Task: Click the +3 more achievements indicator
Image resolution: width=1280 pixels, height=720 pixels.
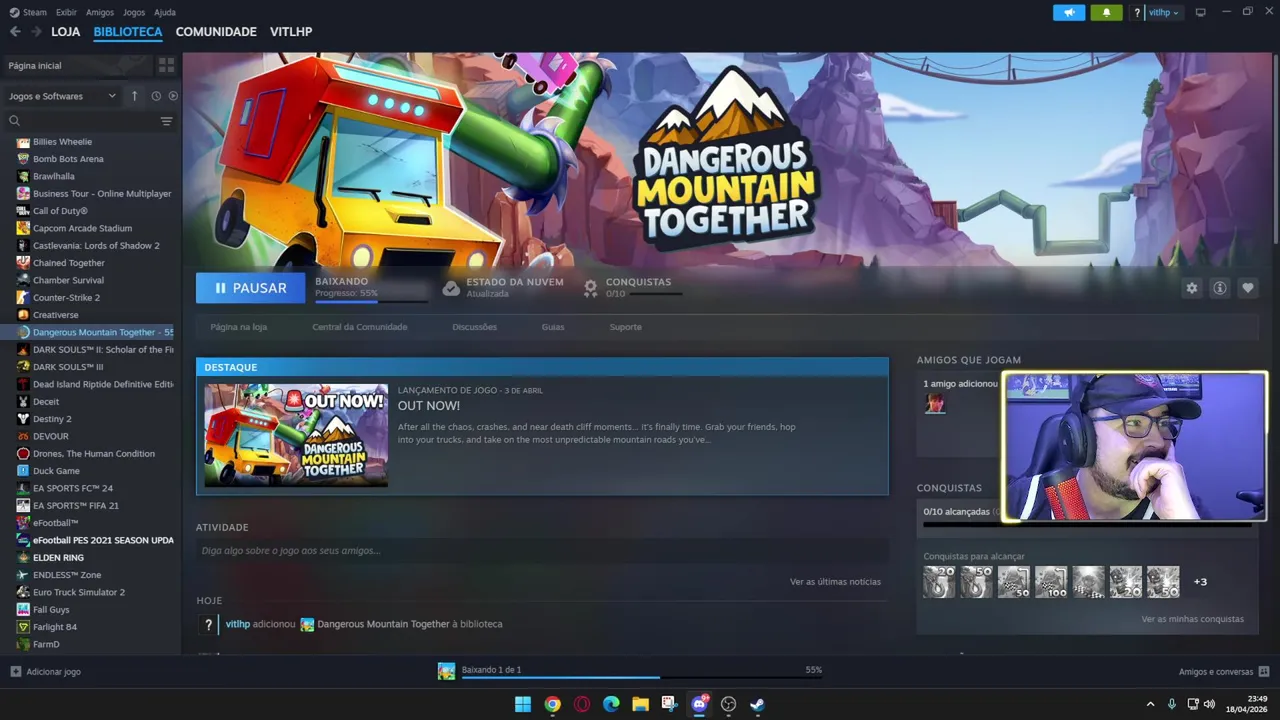Action: coord(1200,582)
